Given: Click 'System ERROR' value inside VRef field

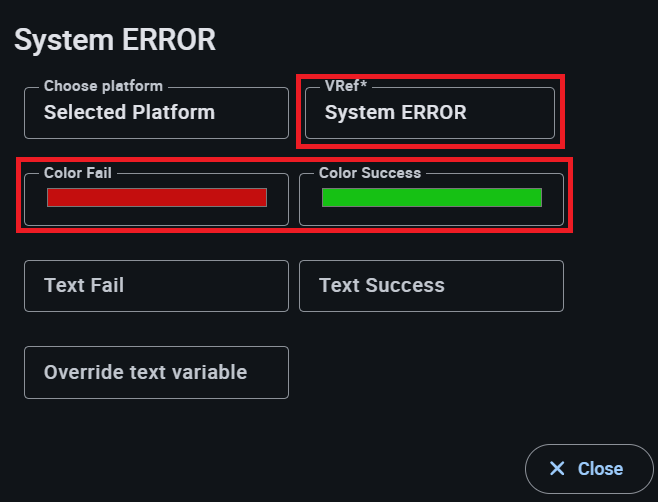Looking at the screenshot, I should click(396, 113).
